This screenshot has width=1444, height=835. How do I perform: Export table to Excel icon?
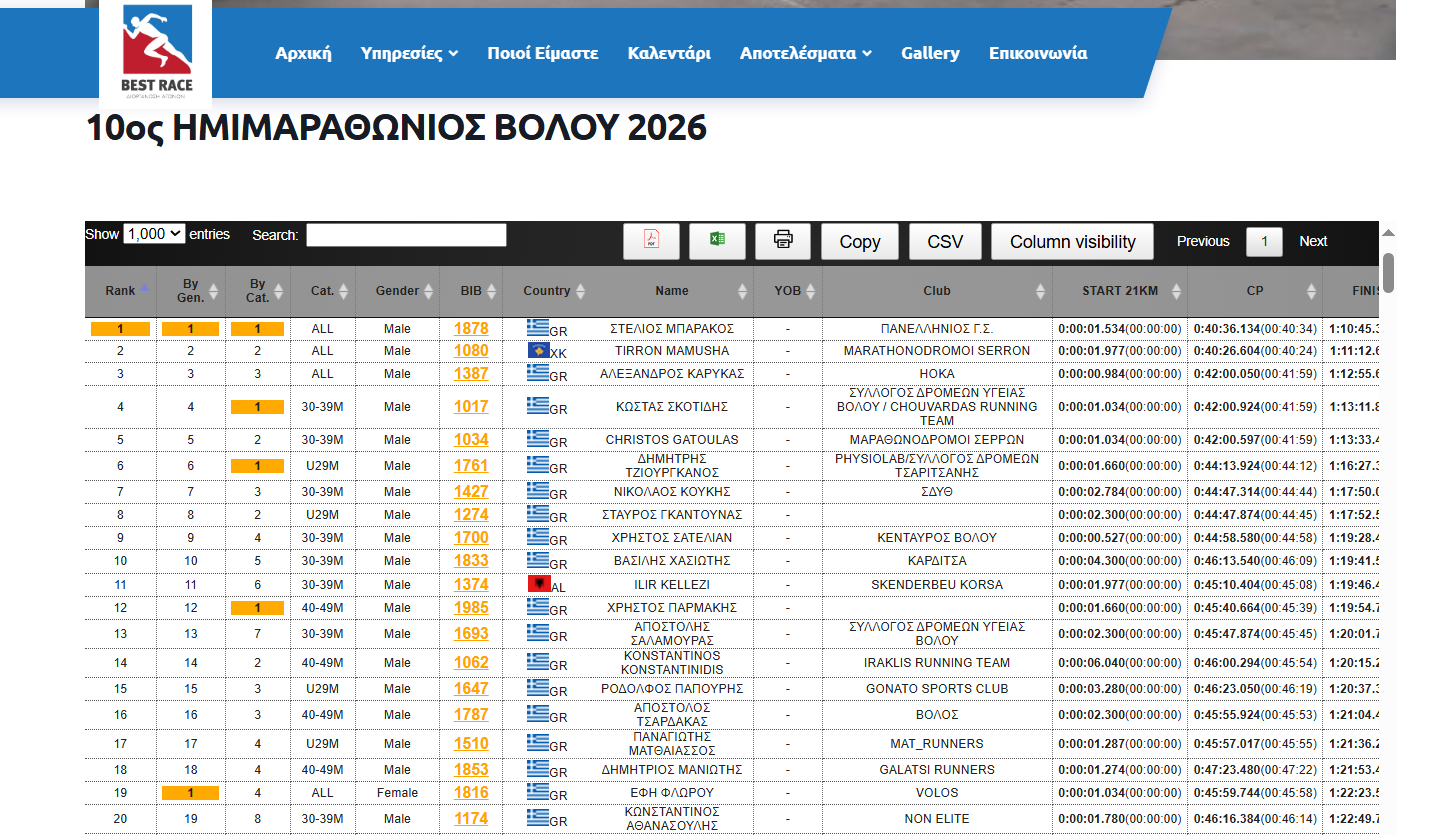coord(717,241)
